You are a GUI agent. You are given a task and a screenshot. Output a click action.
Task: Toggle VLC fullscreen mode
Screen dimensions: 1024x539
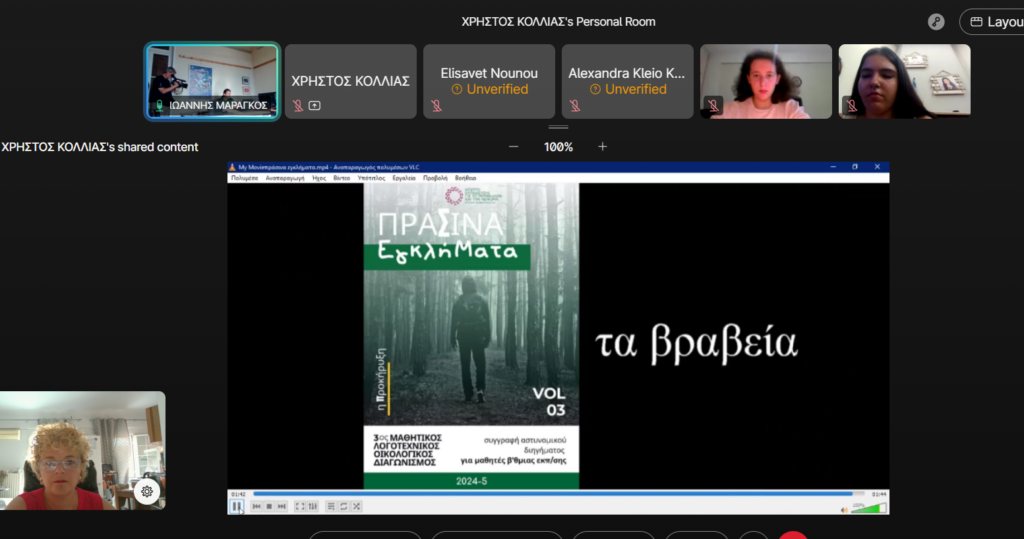(300, 507)
